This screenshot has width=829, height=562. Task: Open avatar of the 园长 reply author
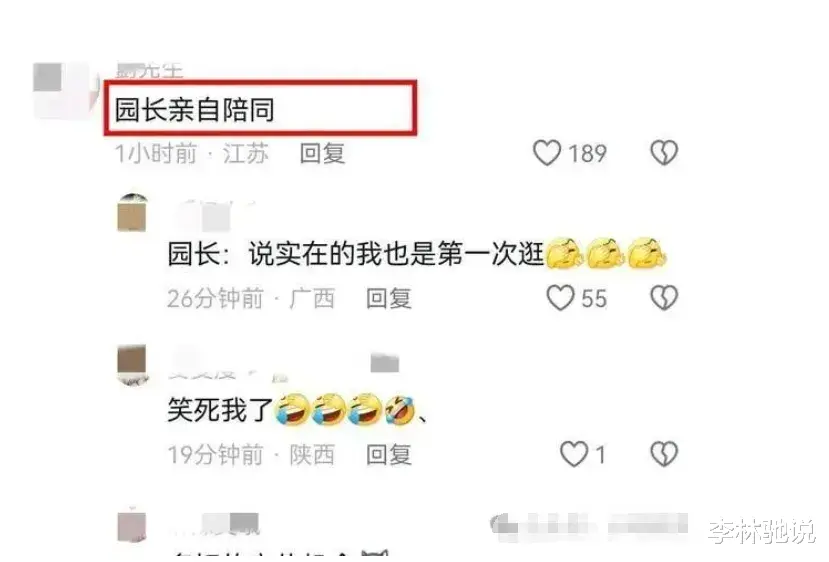click(132, 213)
